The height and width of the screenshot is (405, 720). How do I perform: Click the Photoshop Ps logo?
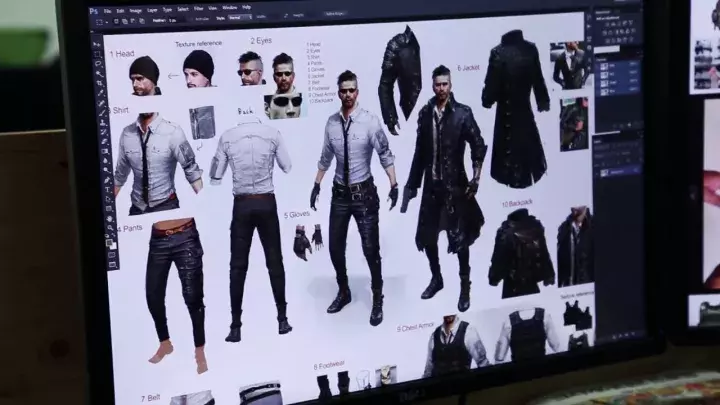pyautogui.click(x=94, y=11)
